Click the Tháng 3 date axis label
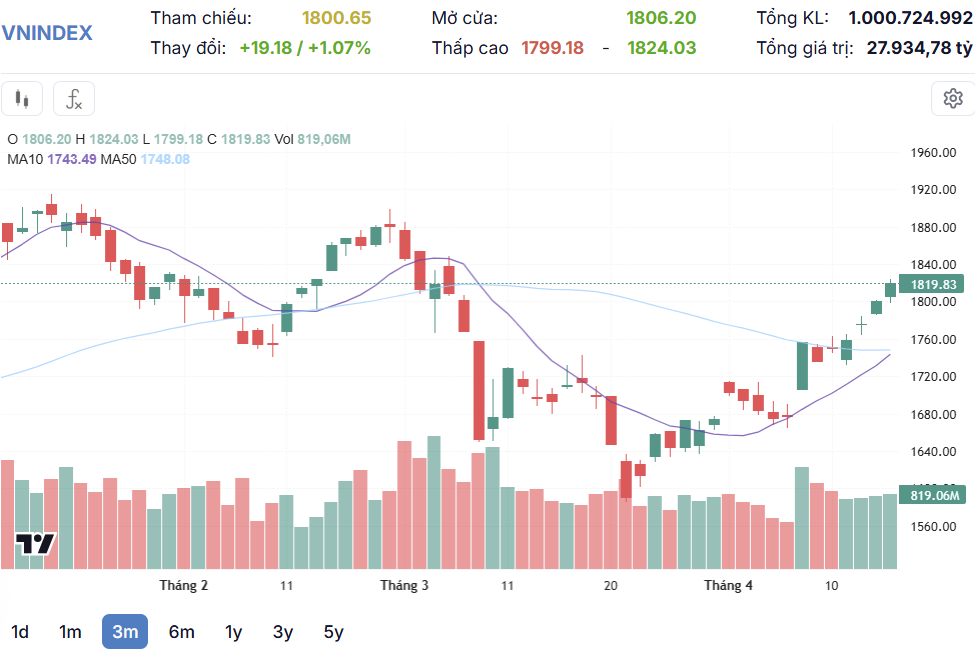Image resolution: width=975 pixels, height=651 pixels. pos(404,585)
